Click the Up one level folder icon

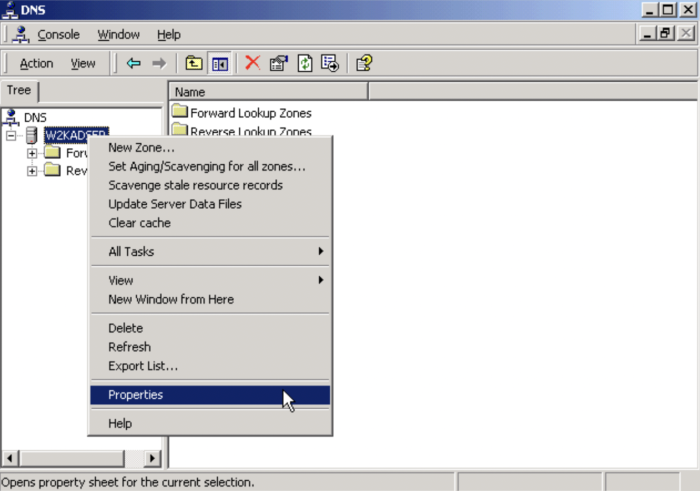click(194, 63)
